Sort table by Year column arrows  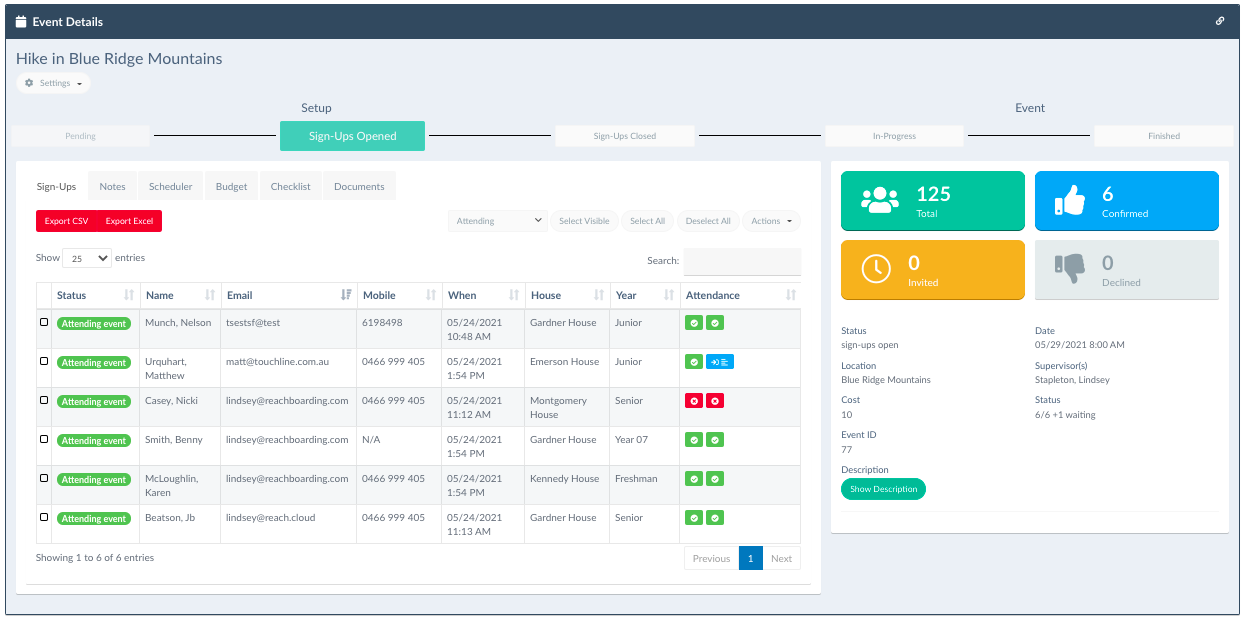669,295
